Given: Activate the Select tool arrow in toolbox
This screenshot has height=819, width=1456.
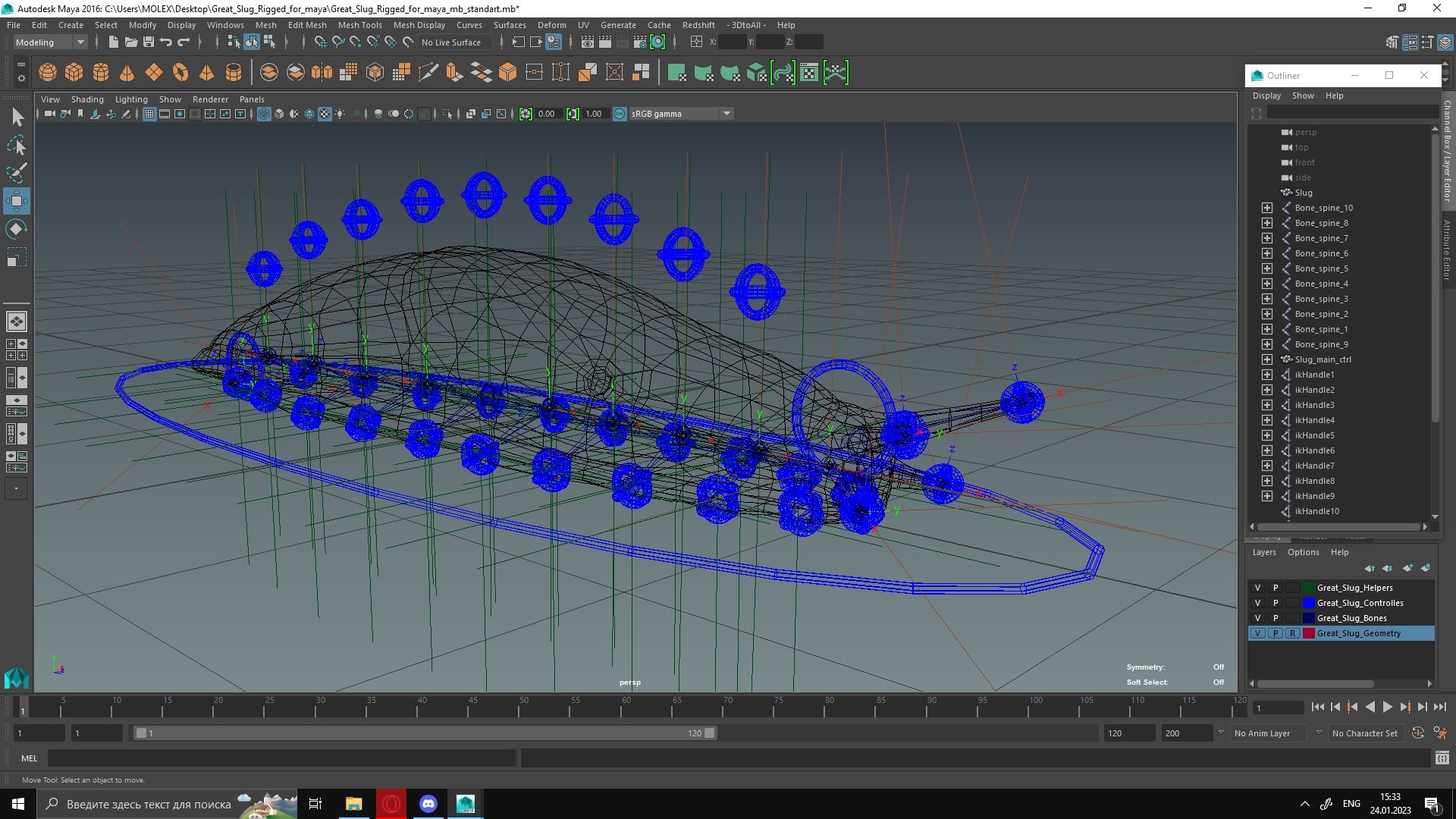Looking at the screenshot, I should click(17, 116).
